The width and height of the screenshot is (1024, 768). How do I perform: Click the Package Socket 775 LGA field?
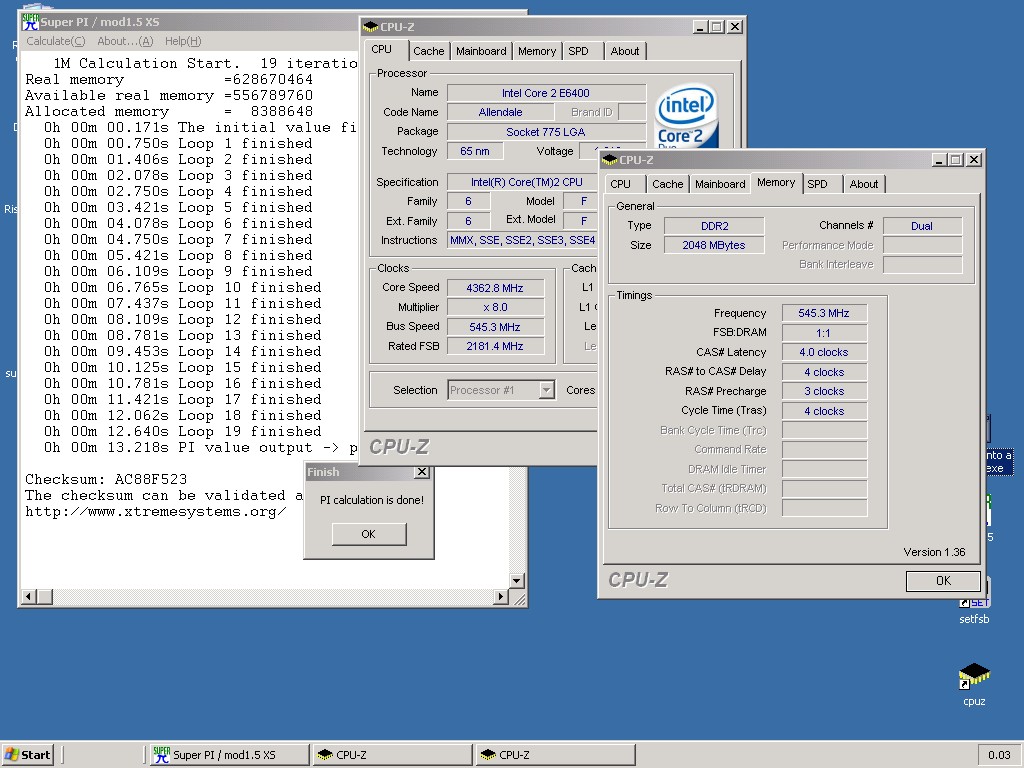pos(546,132)
